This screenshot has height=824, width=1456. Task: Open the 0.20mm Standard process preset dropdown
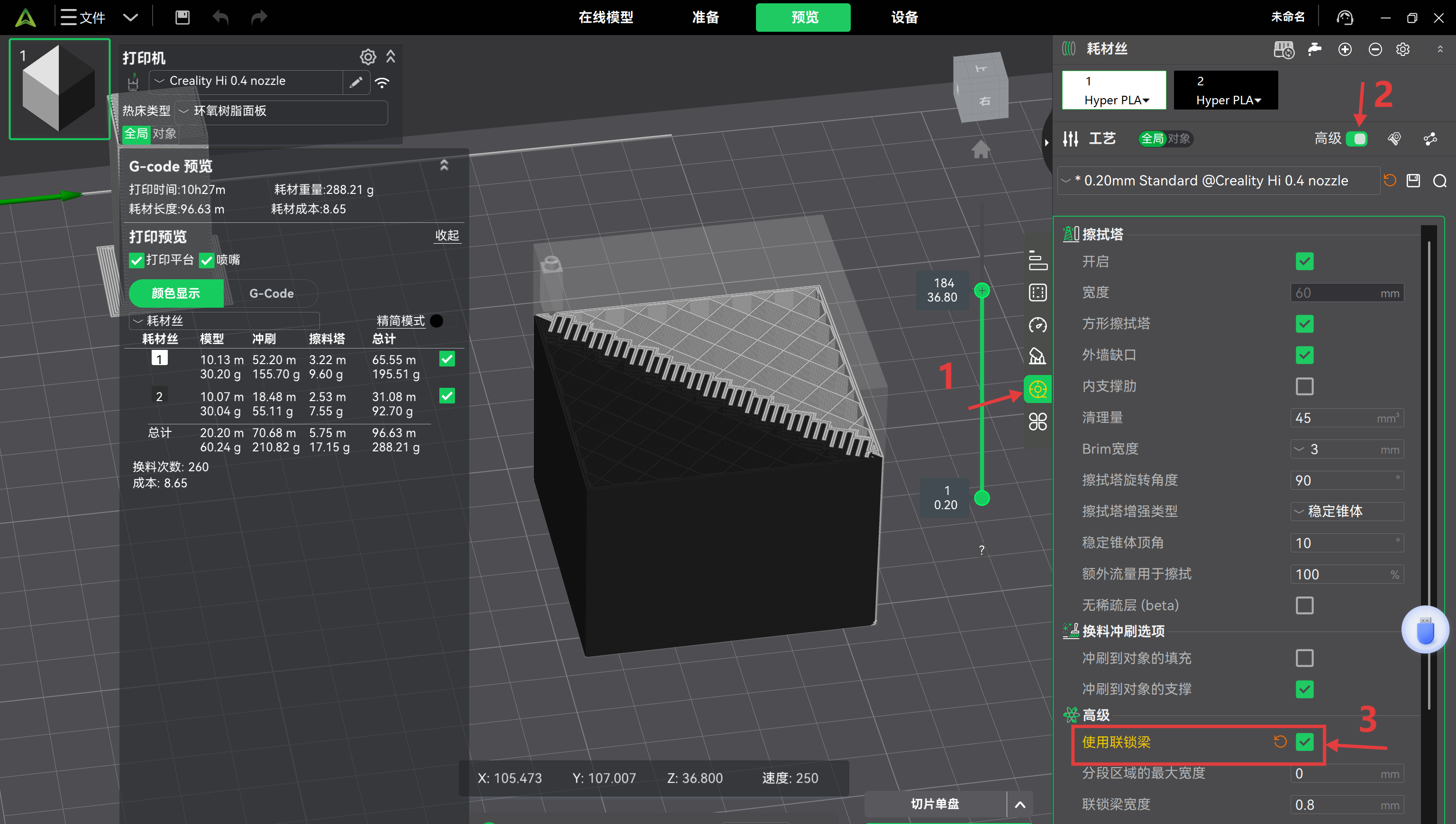(1218, 181)
